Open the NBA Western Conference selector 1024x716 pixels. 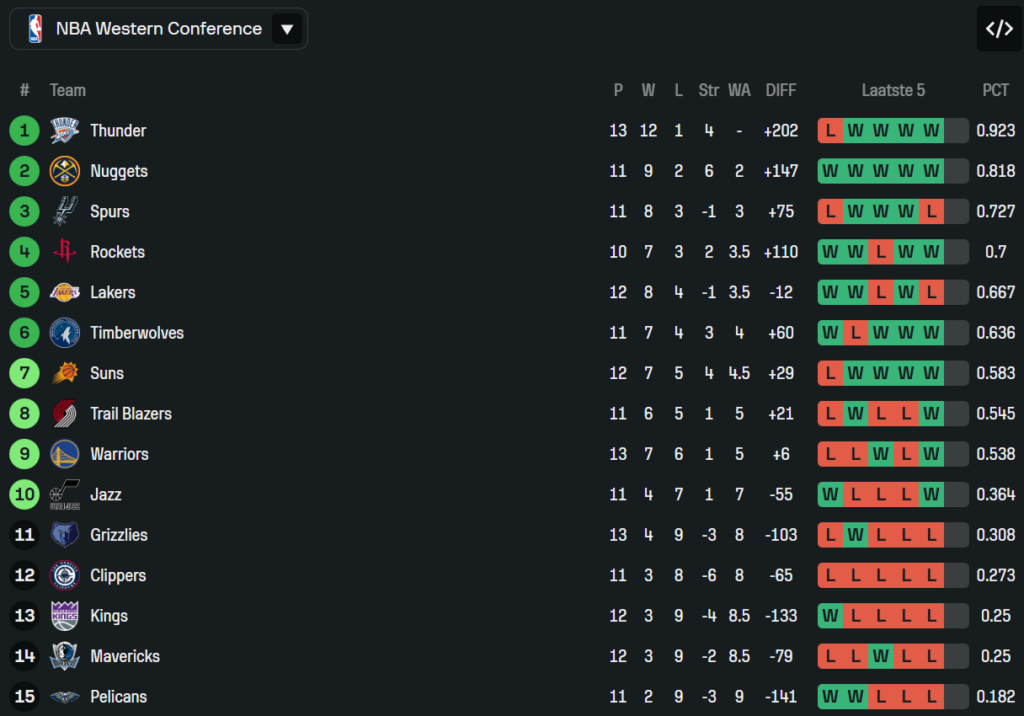coord(158,29)
